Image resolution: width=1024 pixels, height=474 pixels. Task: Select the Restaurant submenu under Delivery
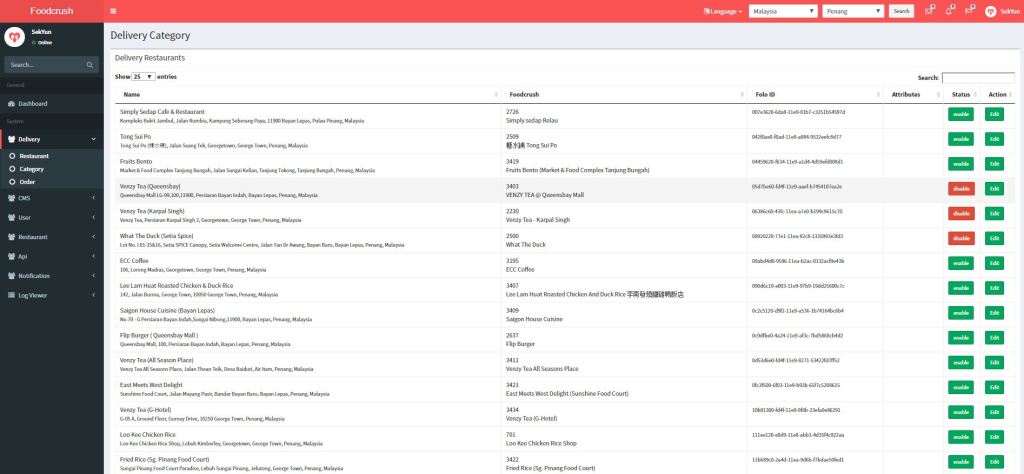point(34,156)
